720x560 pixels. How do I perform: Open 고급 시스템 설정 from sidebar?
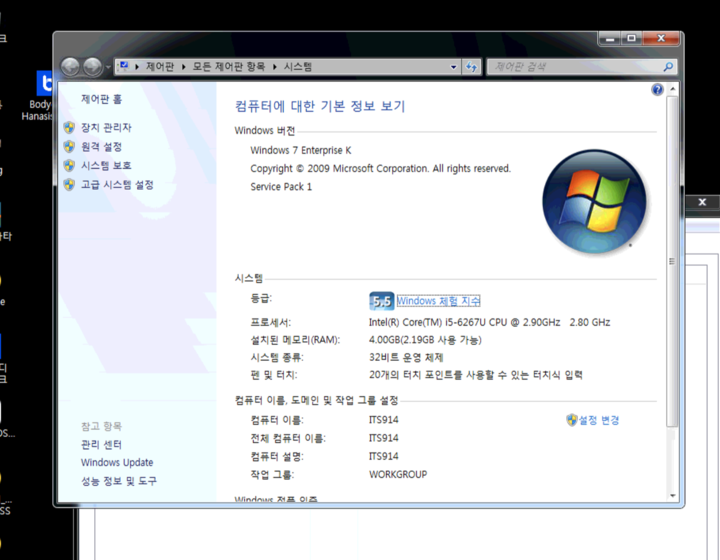tap(117, 185)
